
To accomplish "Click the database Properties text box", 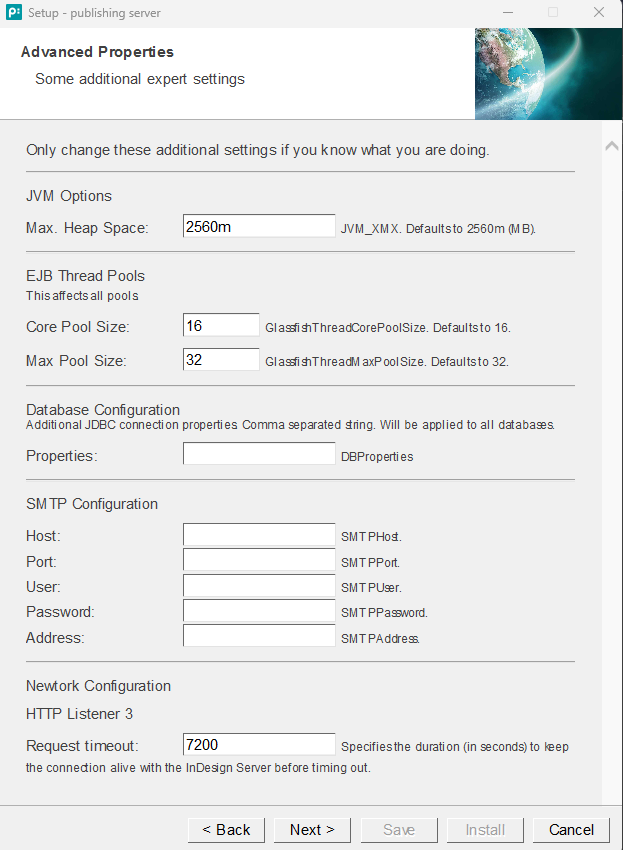I will [x=259, y=455].
